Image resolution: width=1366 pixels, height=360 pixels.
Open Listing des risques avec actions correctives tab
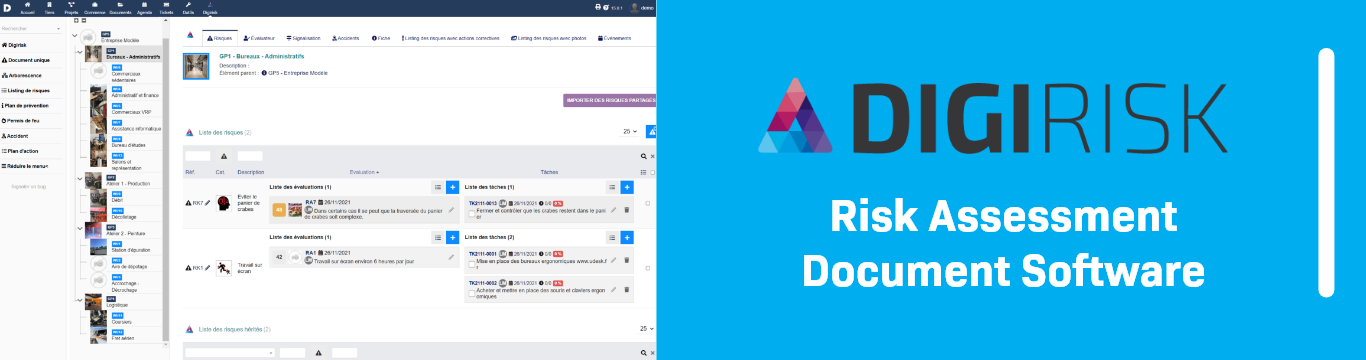click(x=450, y=37)
